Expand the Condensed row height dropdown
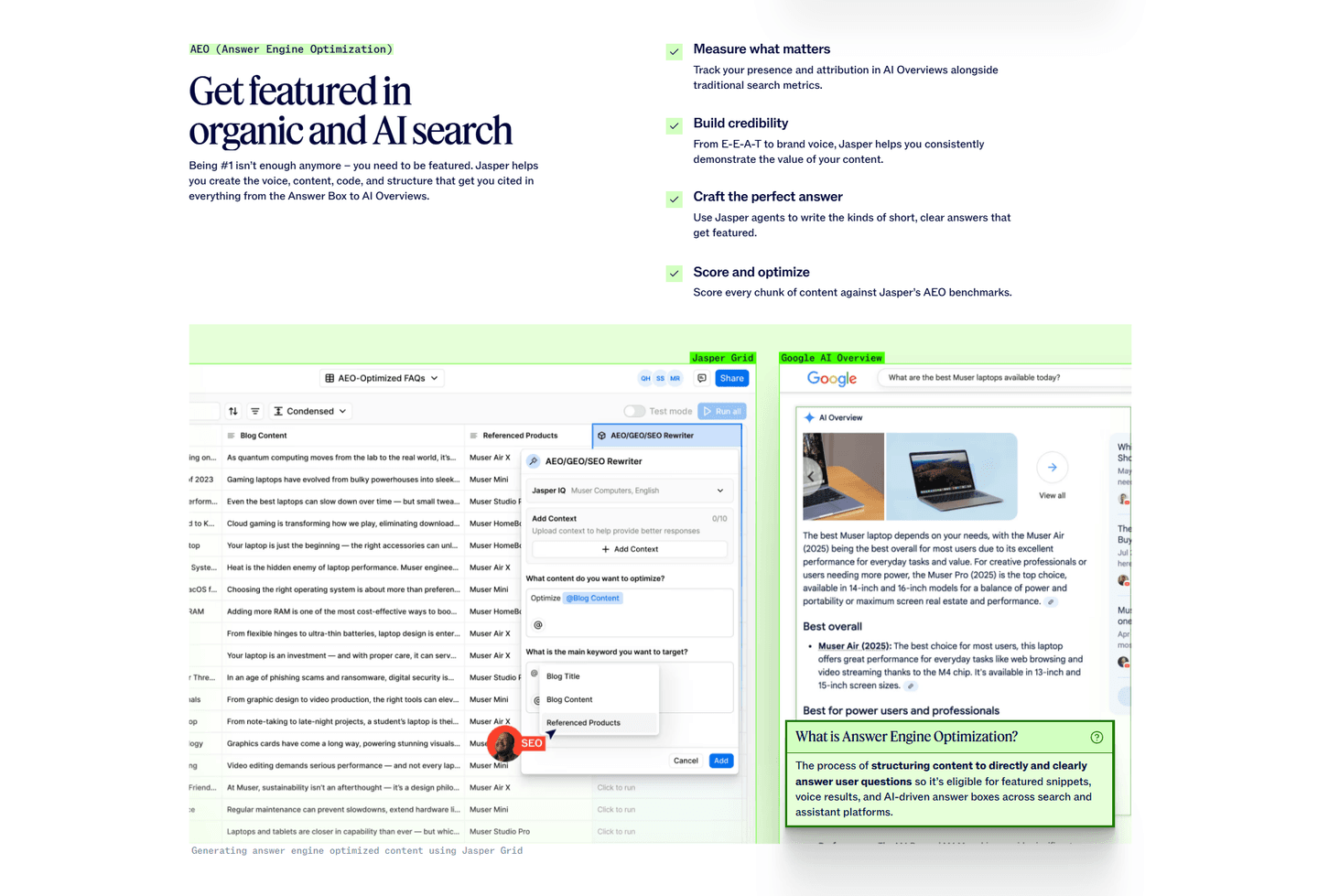The width and height of the screenshot is (1318, 896). [310, 412]
